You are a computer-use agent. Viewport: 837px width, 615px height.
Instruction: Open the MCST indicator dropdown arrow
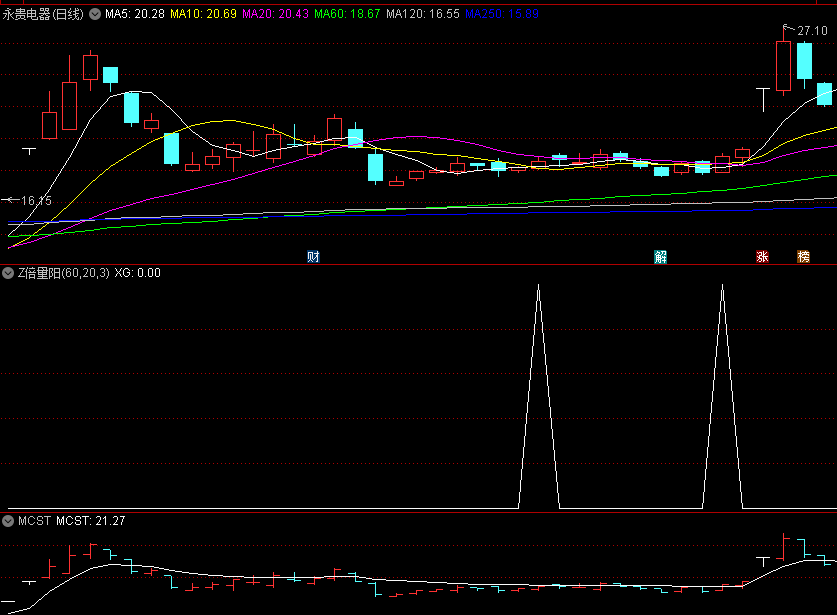click(8, 521)
